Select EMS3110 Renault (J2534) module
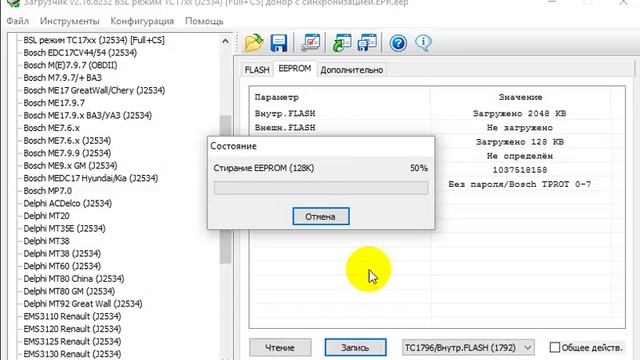The image size is (640, 360). click(72, 316)
